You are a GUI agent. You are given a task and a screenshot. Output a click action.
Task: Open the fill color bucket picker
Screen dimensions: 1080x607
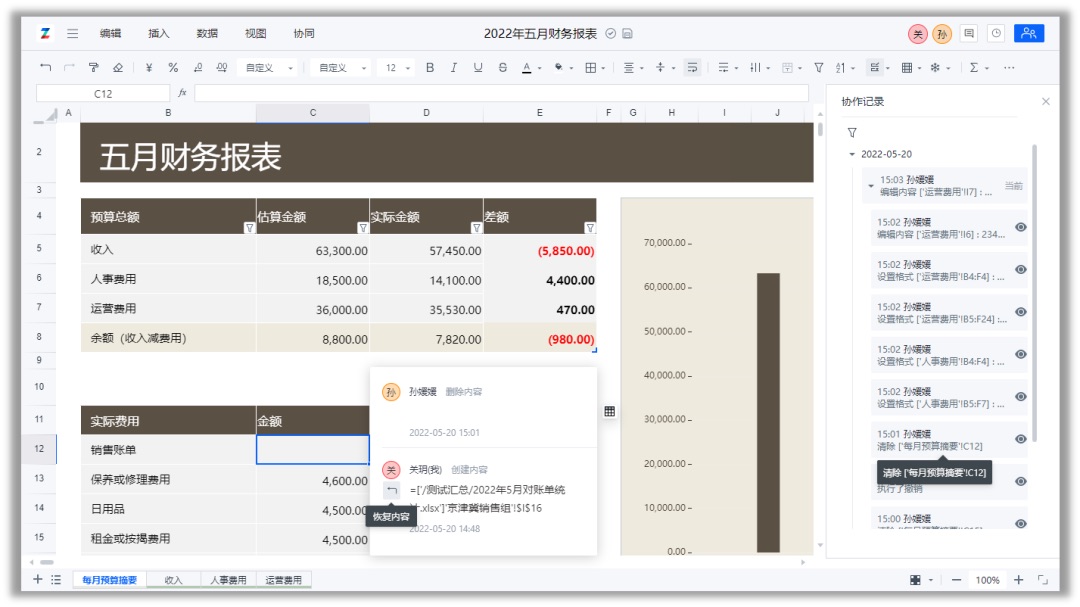pos(559,68)
